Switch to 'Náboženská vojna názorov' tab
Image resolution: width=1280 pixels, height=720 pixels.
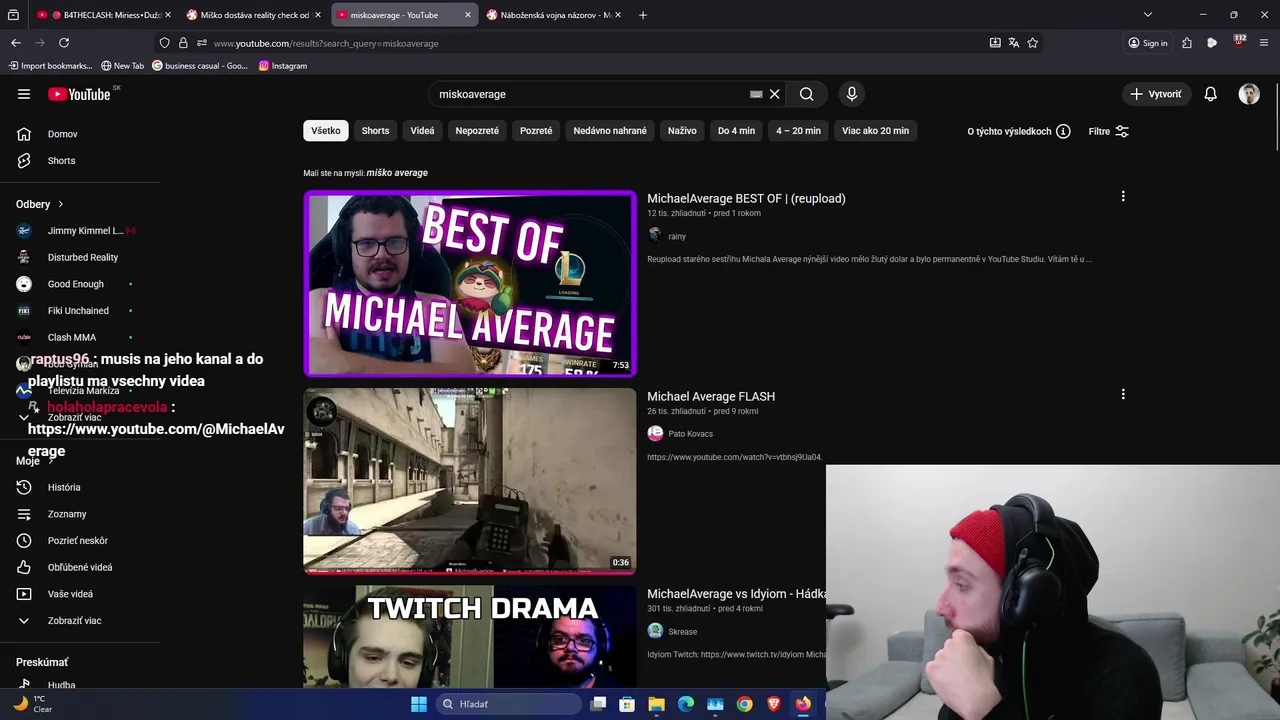point(553,15)
